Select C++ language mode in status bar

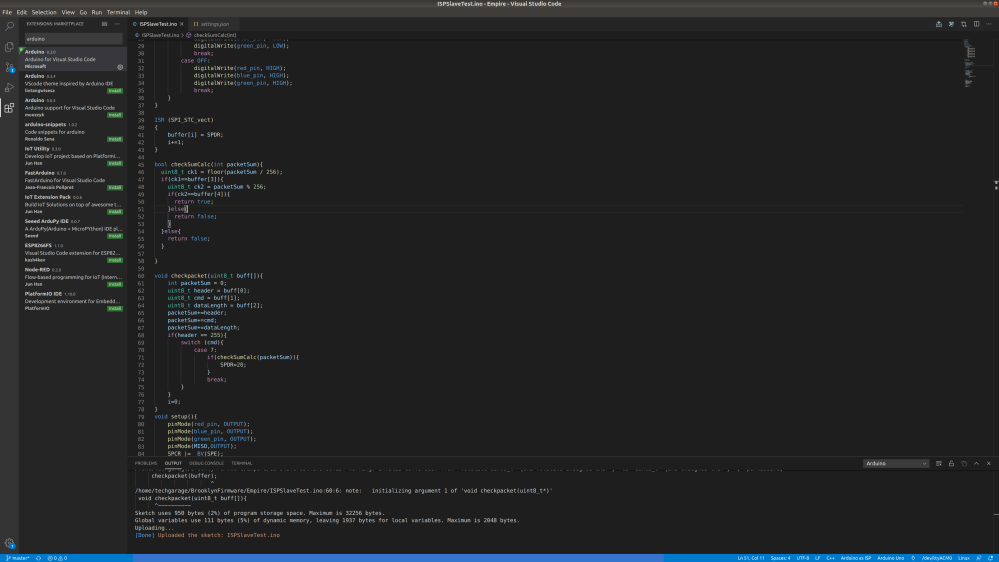point(830,558)
